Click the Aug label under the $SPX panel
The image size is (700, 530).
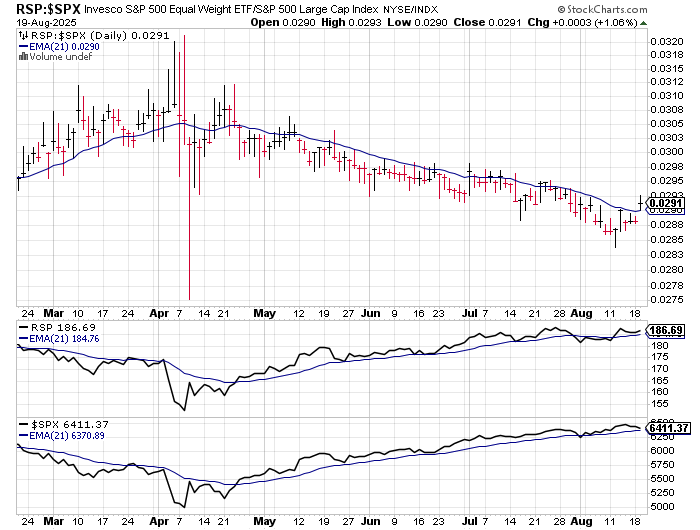coord(582,522)
